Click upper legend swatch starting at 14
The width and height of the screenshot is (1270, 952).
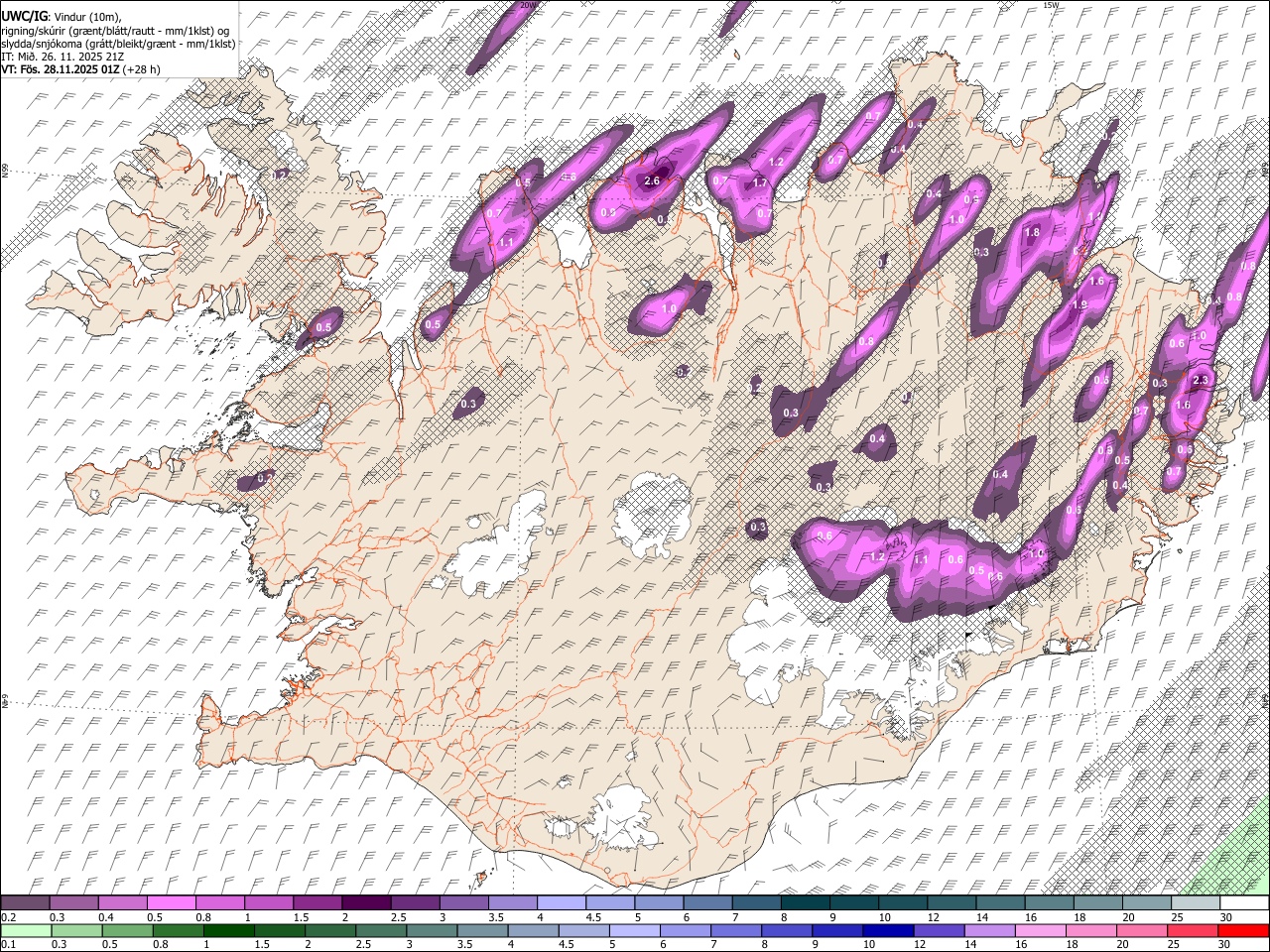(999, 903)
